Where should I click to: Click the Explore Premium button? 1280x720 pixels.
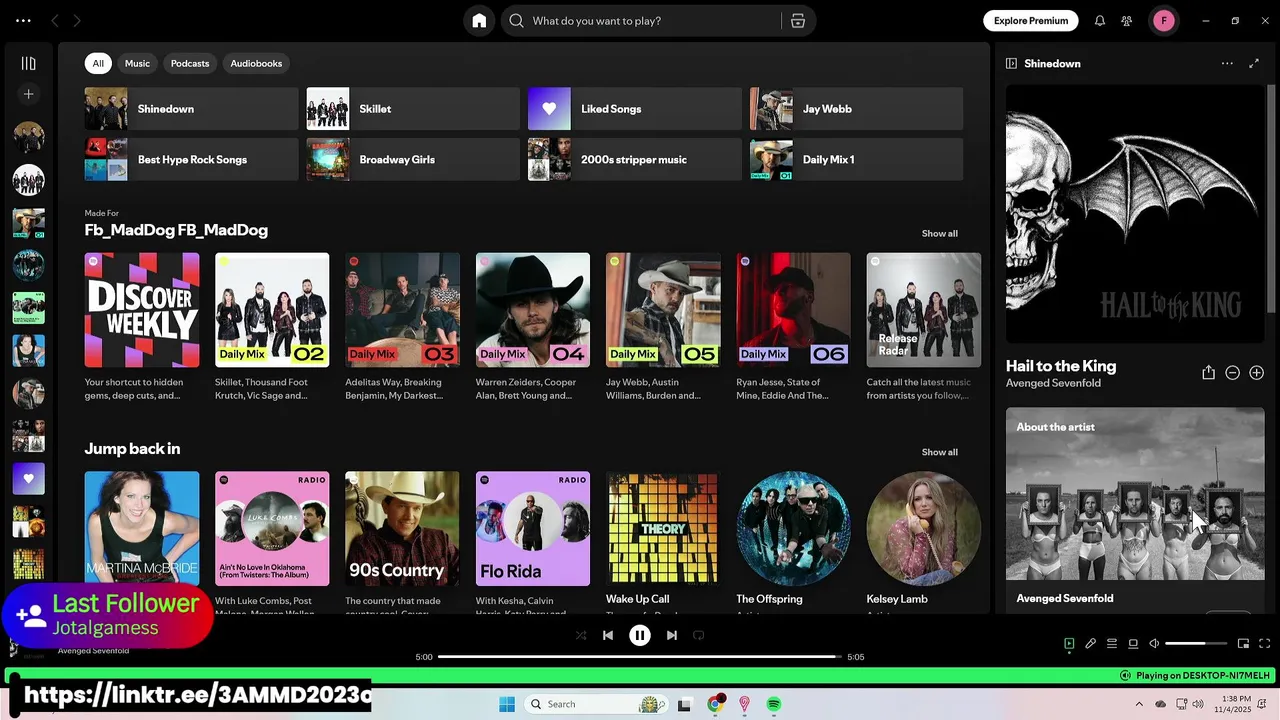[1031, 21]
